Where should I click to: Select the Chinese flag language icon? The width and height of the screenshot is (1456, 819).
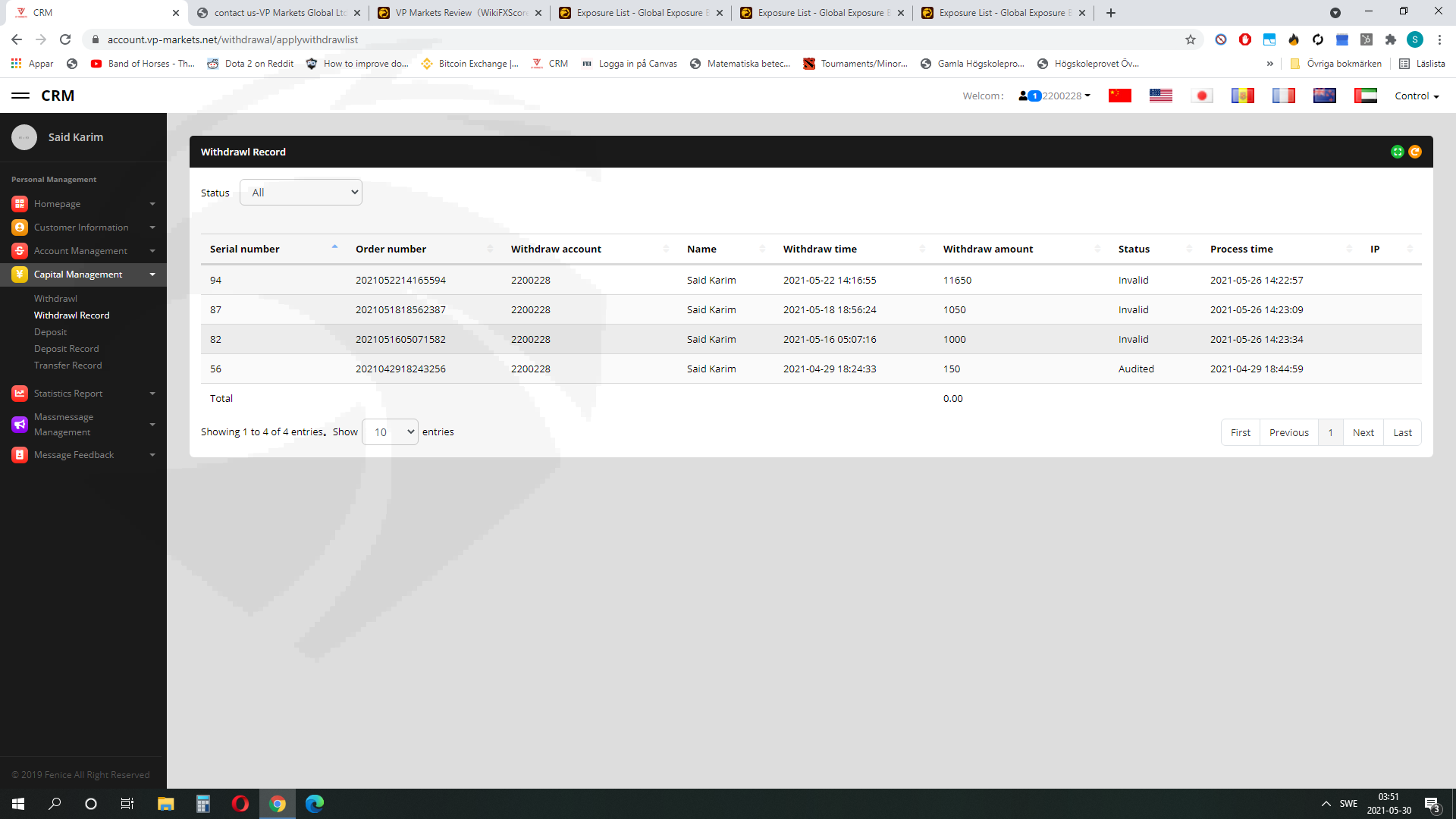pyautogui.click(x=1119, y=96)
